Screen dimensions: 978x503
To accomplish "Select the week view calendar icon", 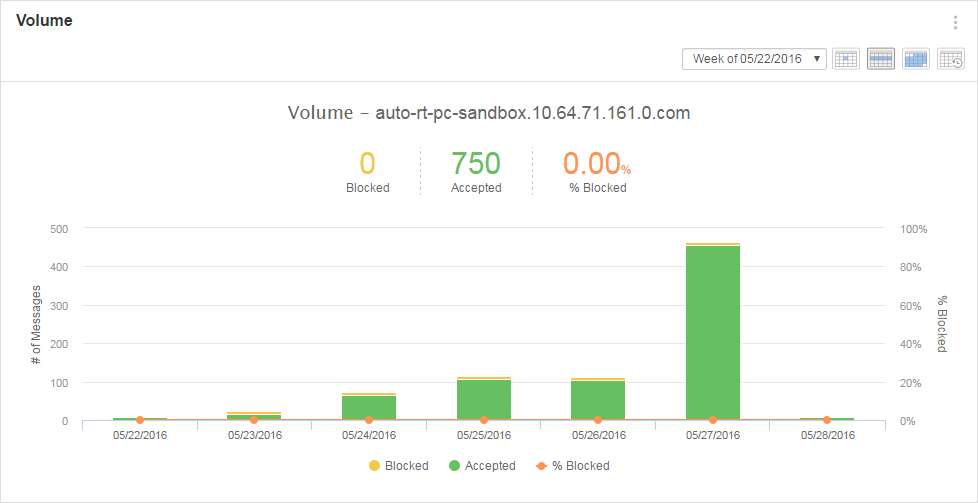I will 880,59.
